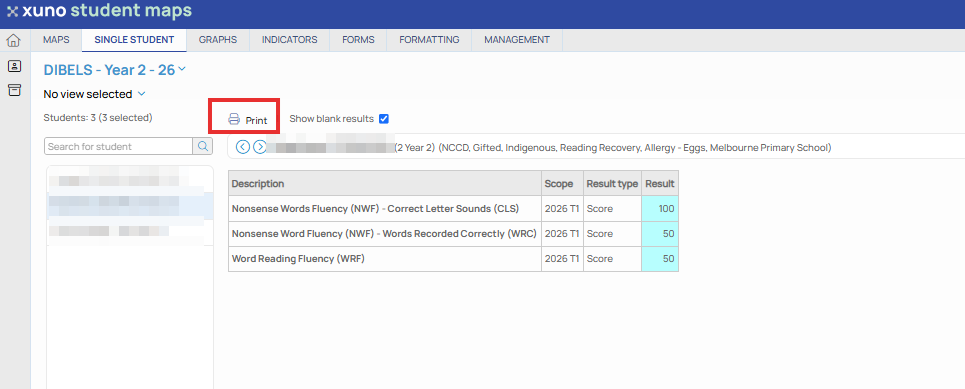Open the FORMATTING tab
The image size is (965, 389).
pyautogui.click(x=429, y=40)
